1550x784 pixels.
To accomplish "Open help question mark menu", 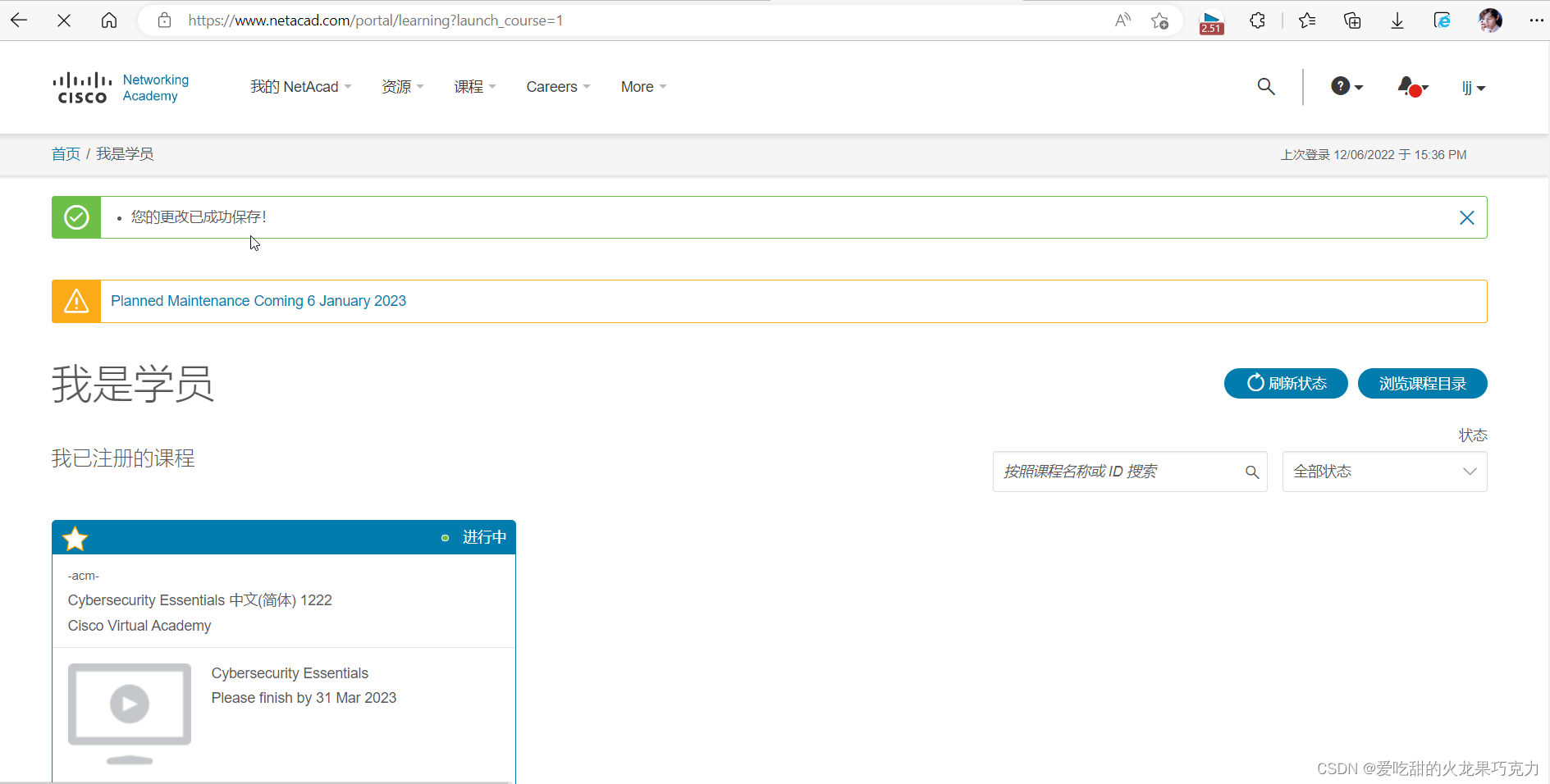I will tap(1347, 86).
